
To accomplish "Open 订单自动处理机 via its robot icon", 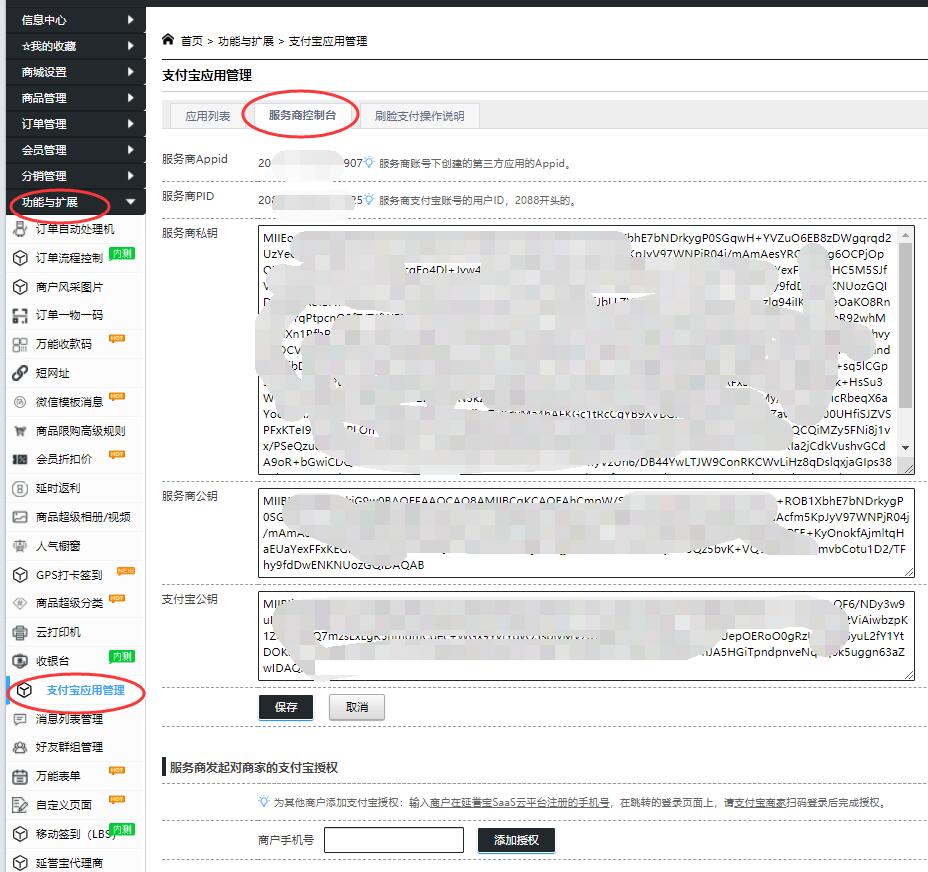I will point(20,229).
